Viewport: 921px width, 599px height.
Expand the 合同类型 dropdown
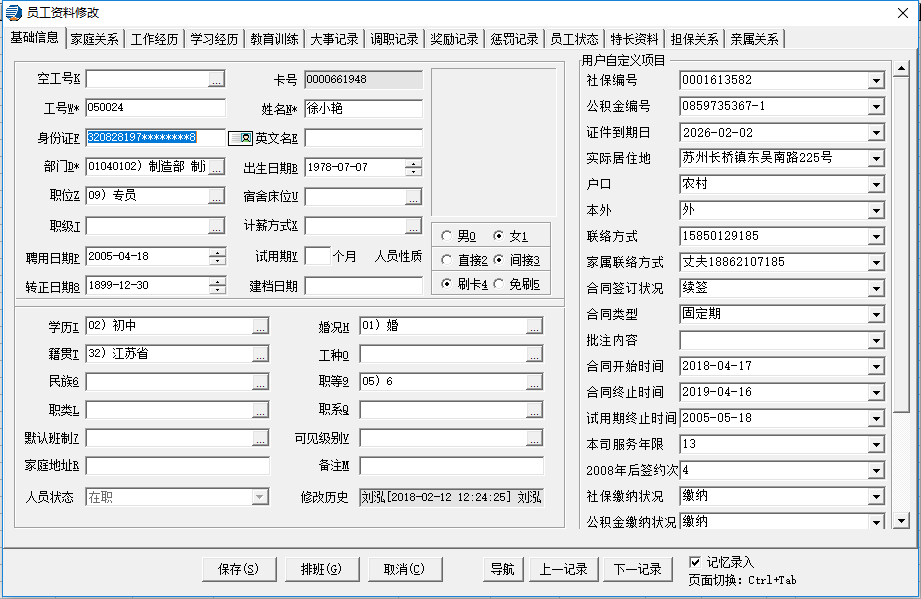(x=876, y=315)
